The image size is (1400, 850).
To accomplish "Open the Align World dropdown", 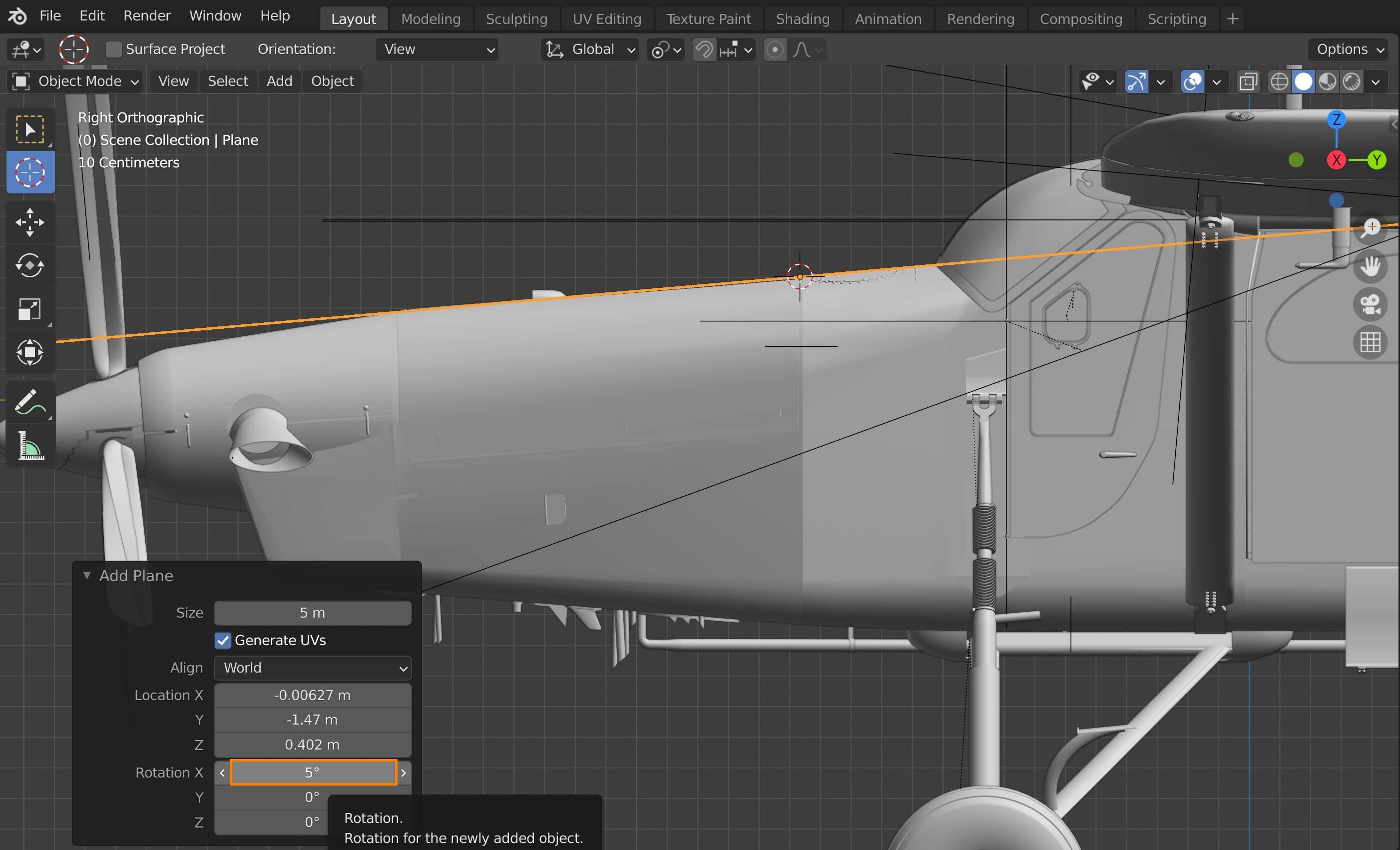I will tap(313, 668).
